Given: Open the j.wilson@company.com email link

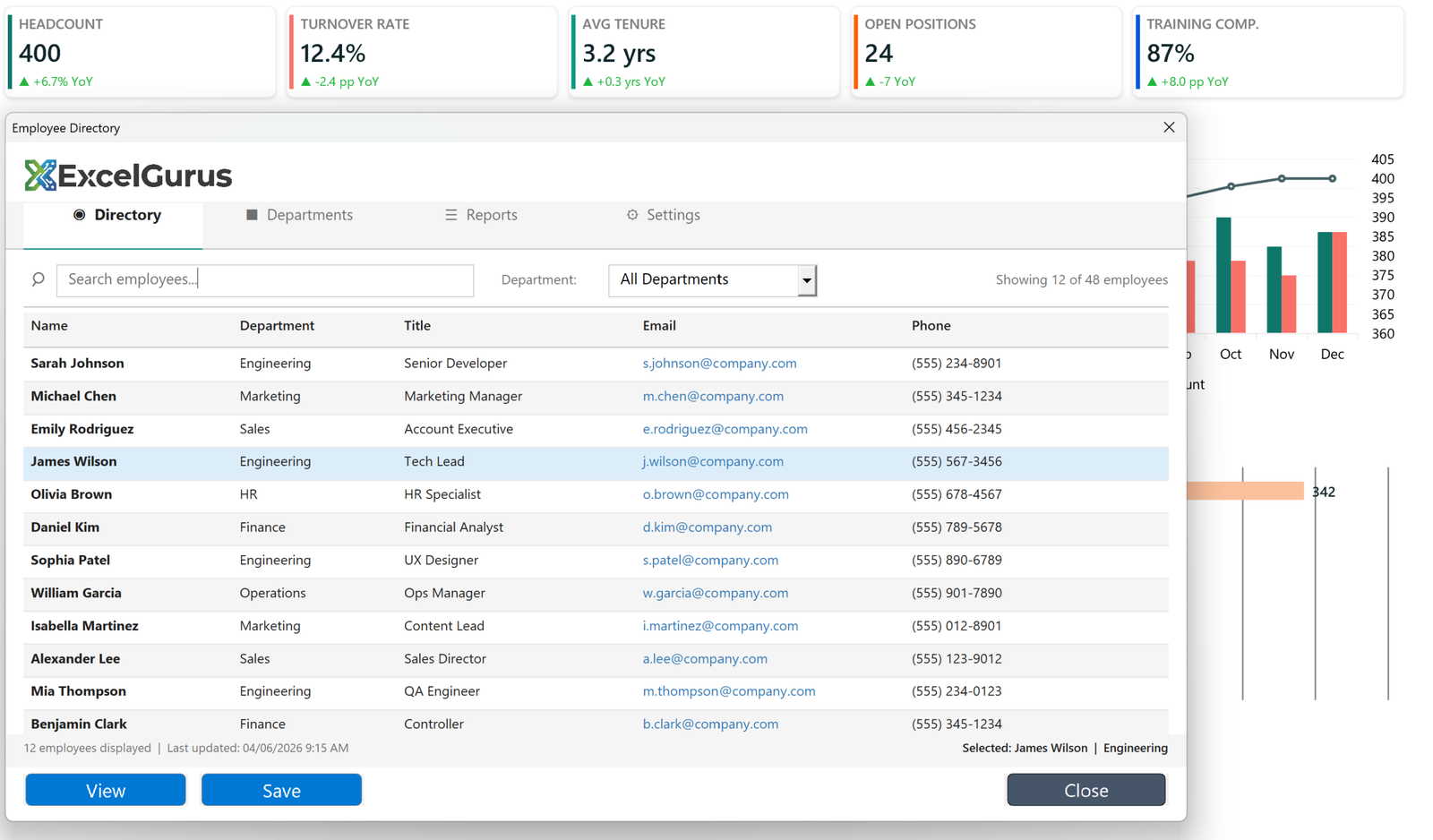Looking at the screenshot, I should tap(713, 461).
